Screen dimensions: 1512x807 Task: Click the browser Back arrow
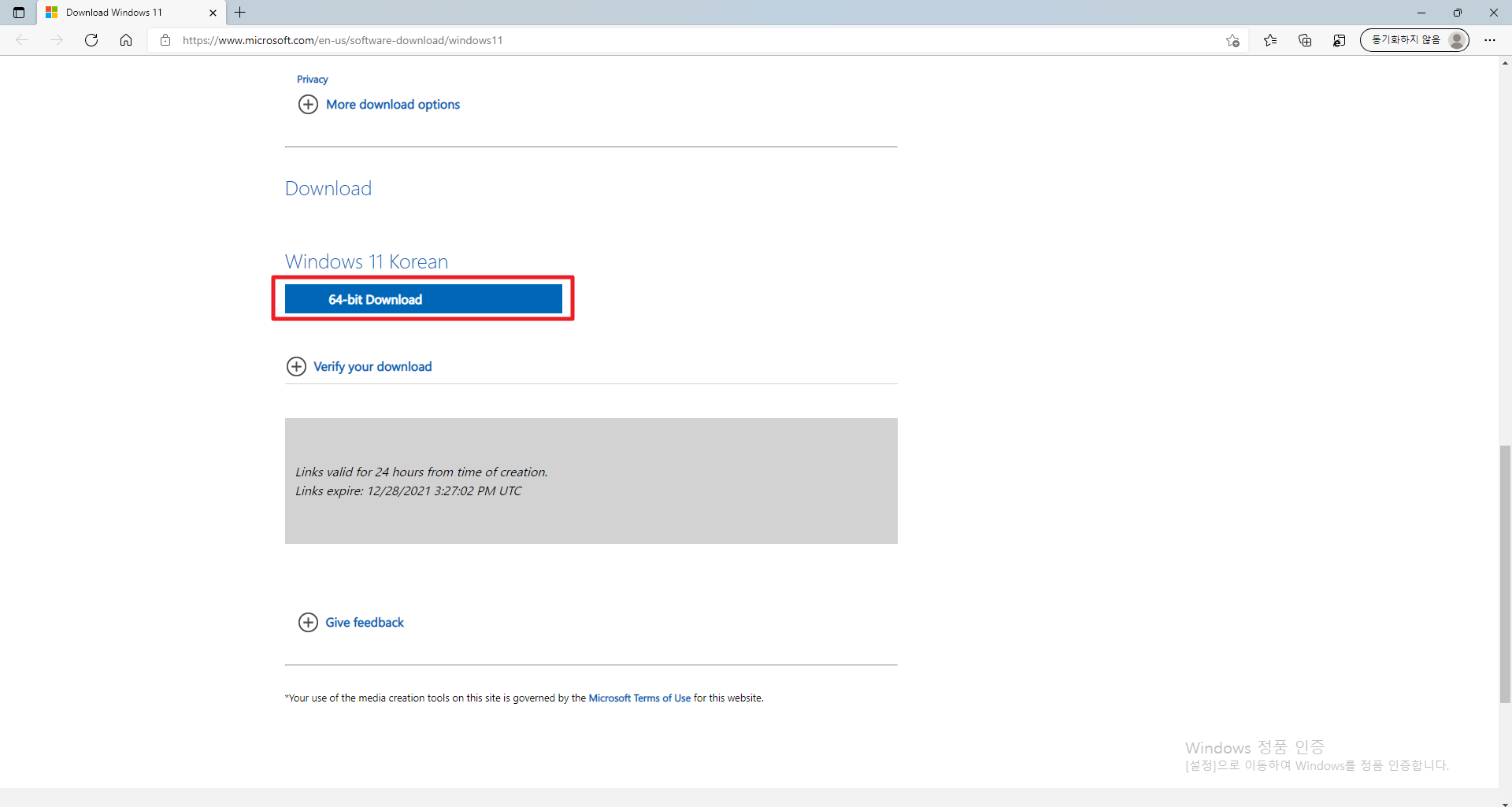click(x=22, y=40)
